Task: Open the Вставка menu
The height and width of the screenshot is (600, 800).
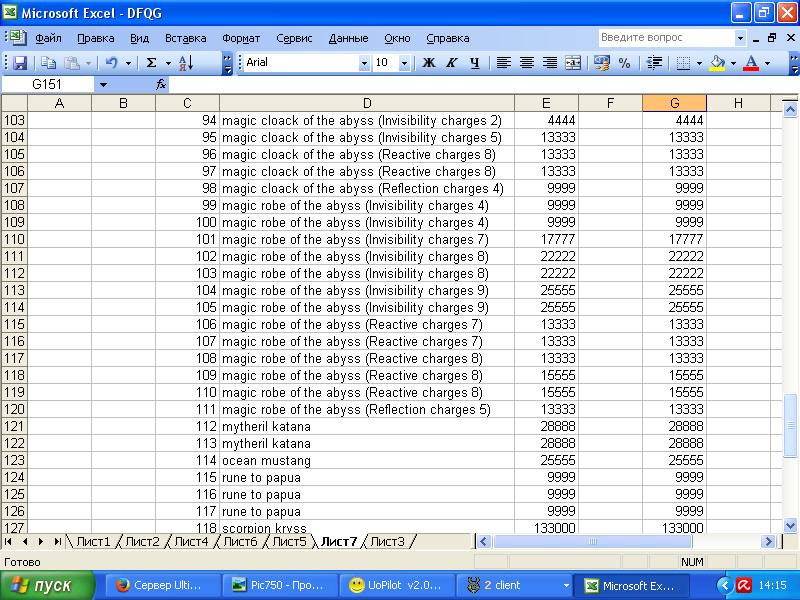Action: click(x=186, y=38)
